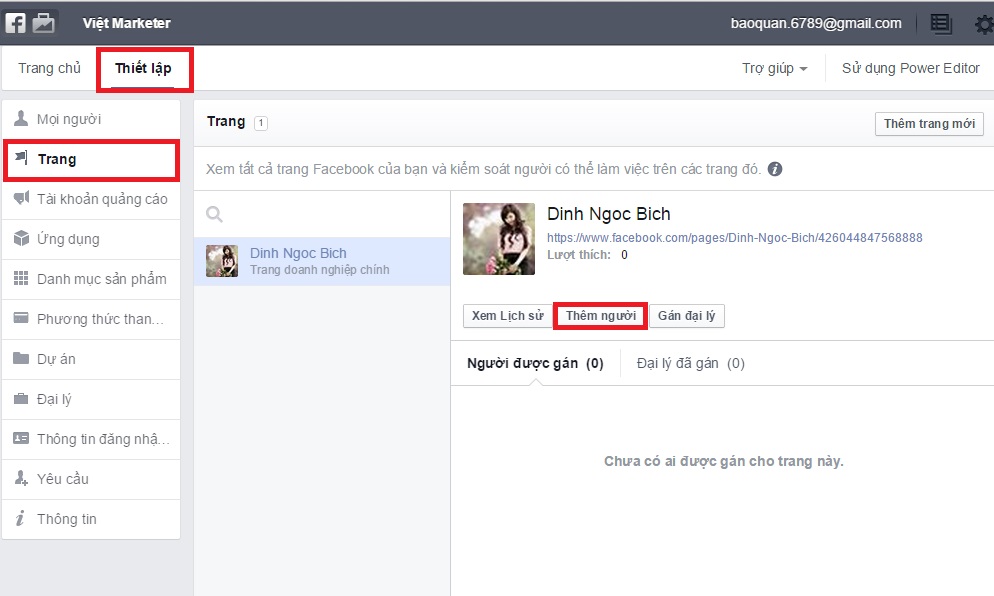The width and height of the screenshot is (994, 596).
Task: Expand the Trợ giúp dropdown menu
Action: tap(775, 68)
